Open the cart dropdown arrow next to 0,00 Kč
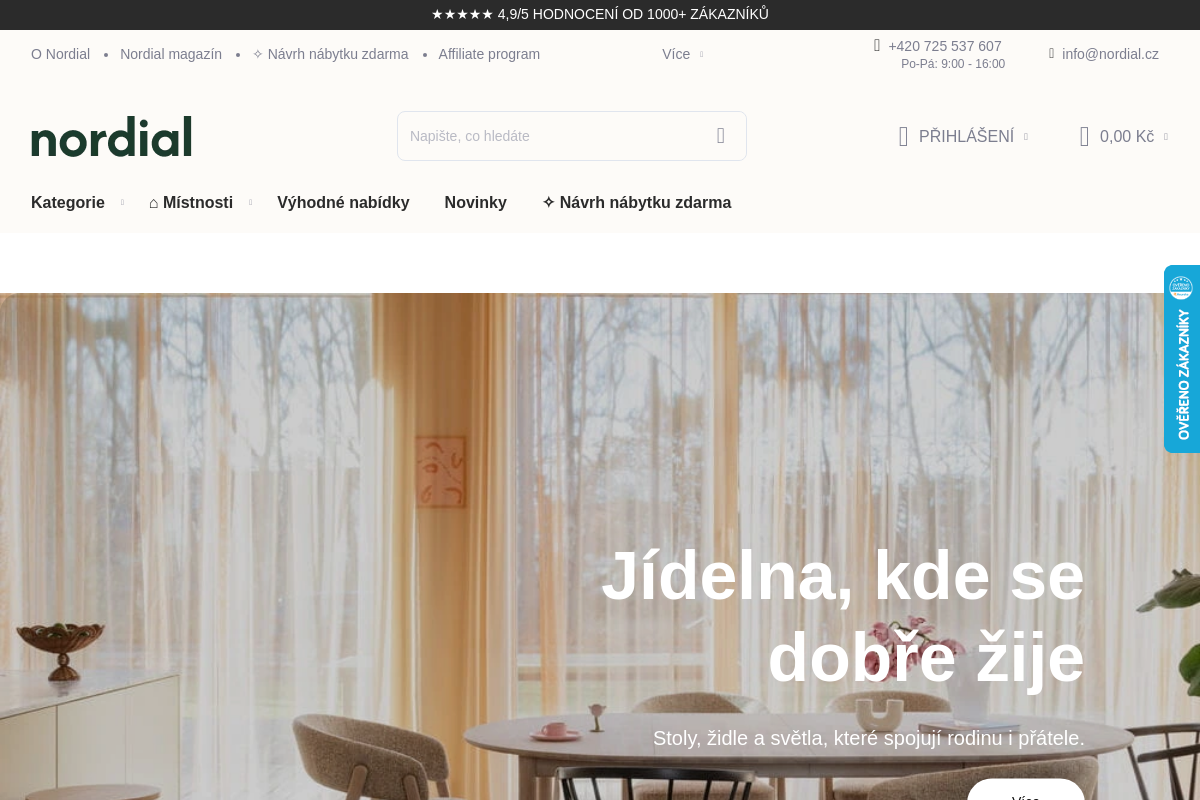Screen dimensions: 1200x800 pyautogui.click(x=1165, y=137)
